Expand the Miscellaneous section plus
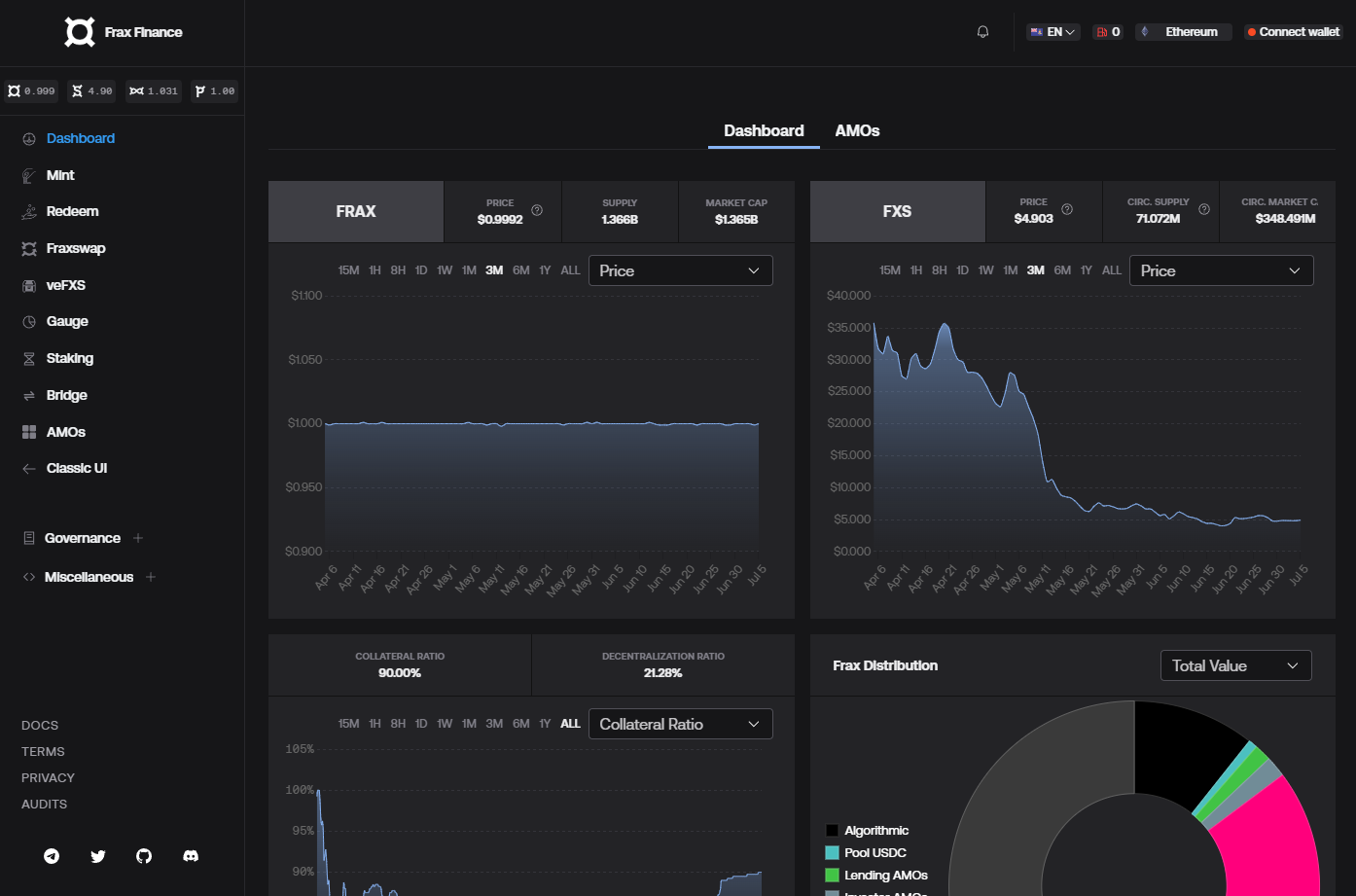 click(x=151, y=577)
